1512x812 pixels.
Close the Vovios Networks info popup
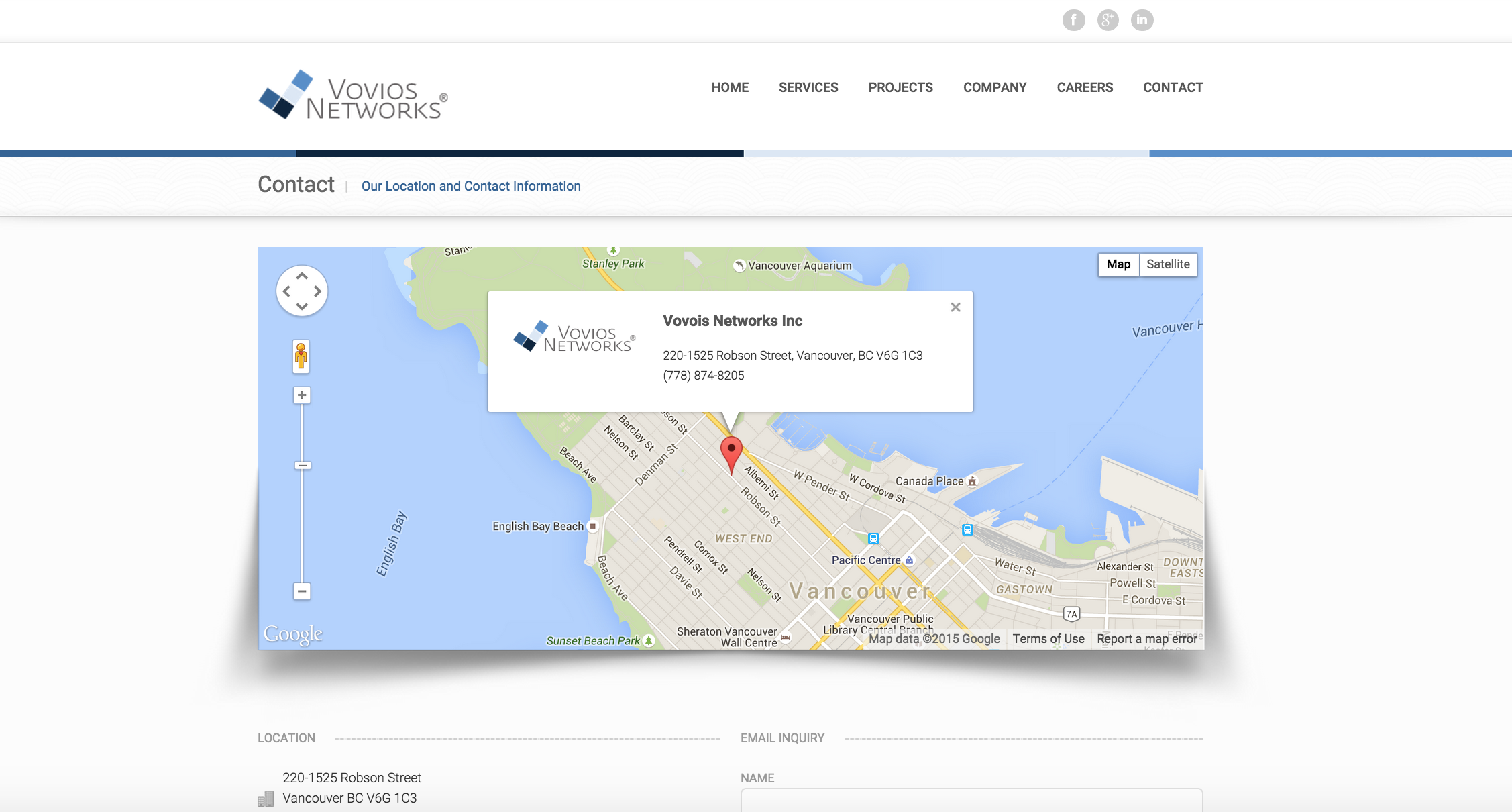pyautogui.click(x=955, y=307)
